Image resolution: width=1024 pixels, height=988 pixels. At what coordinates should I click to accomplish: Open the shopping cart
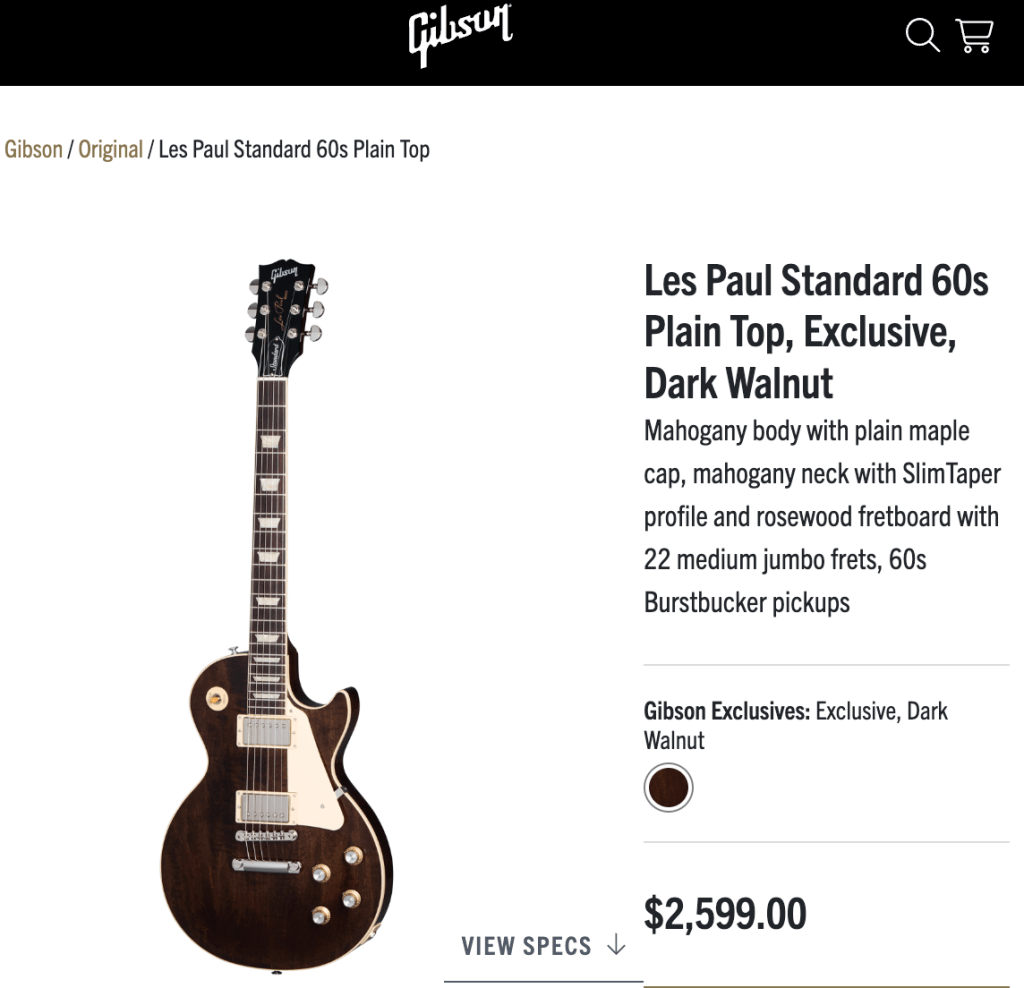974,36
